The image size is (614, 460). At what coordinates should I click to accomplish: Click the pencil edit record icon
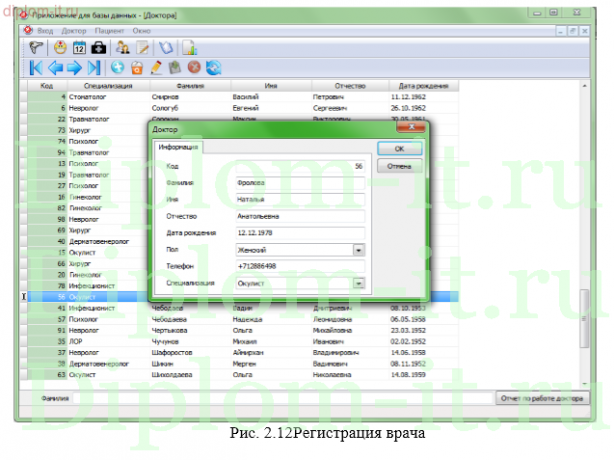click(155, 68)
